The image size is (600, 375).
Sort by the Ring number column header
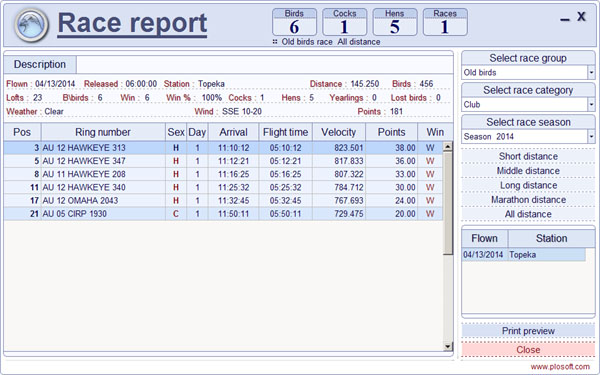(x=103, y=132)
